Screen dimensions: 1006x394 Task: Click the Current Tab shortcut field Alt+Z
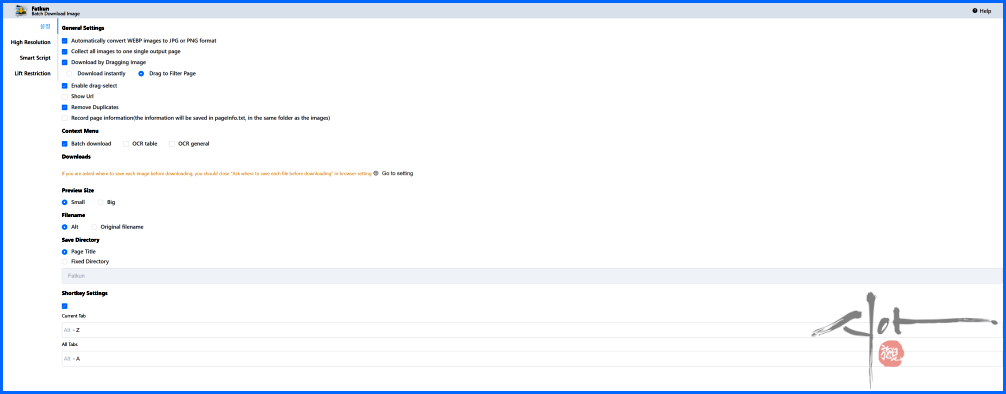(531, 330)
